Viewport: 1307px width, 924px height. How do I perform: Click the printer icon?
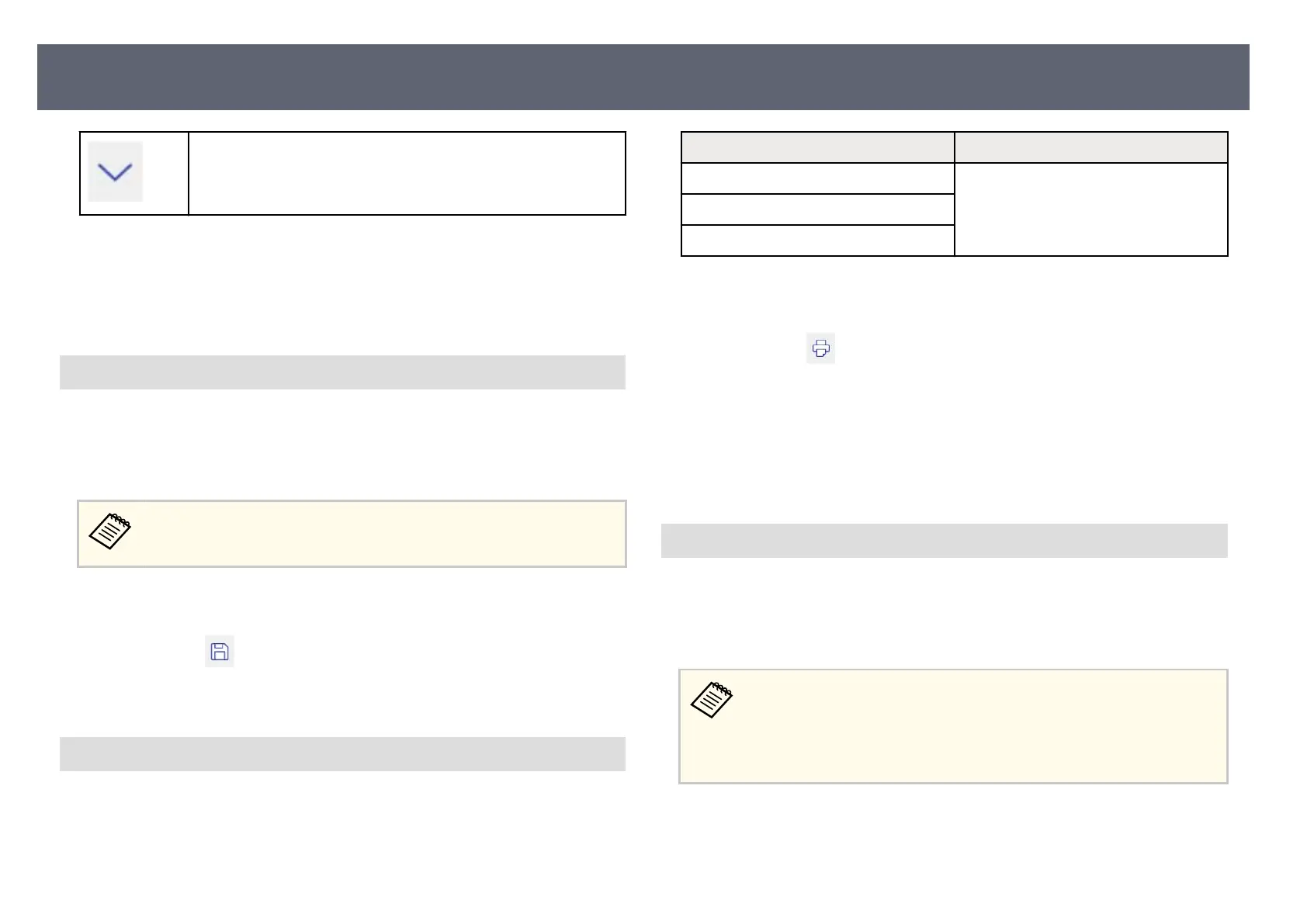coord(820,349)
